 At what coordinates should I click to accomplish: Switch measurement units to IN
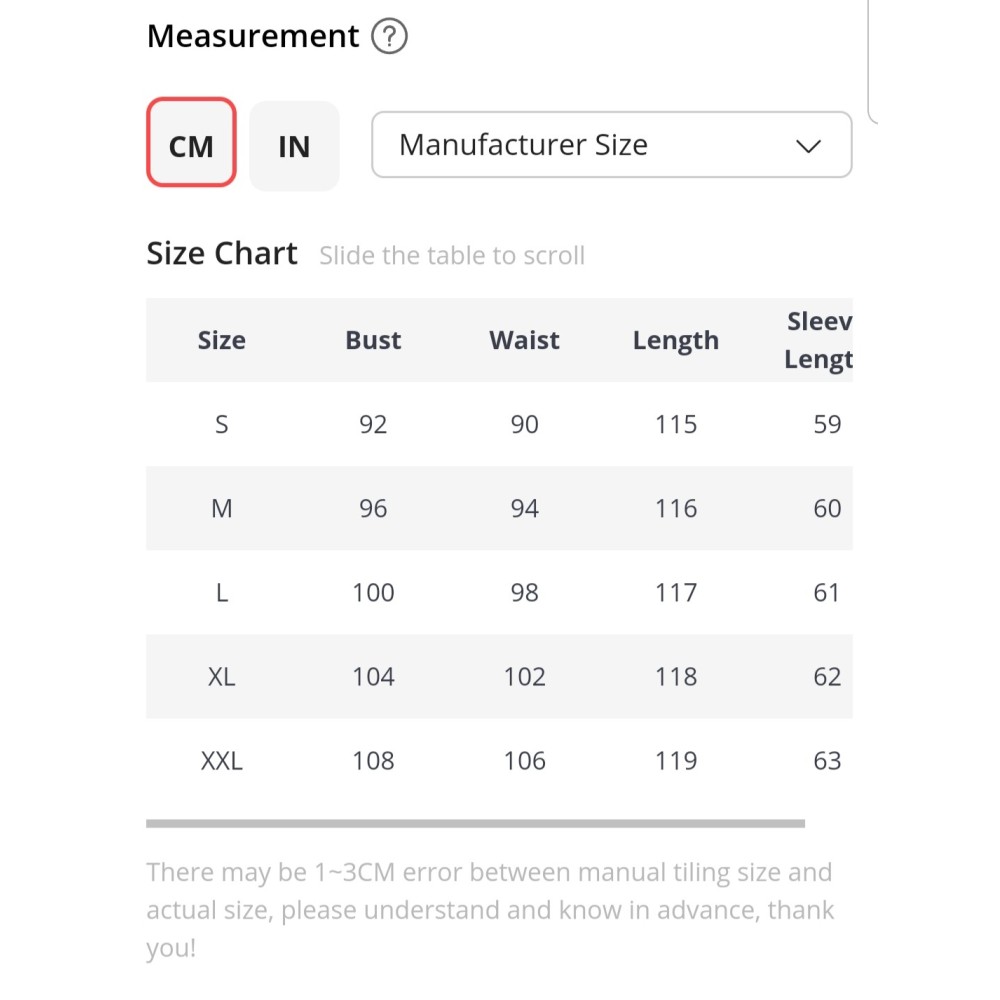point(294,146)
